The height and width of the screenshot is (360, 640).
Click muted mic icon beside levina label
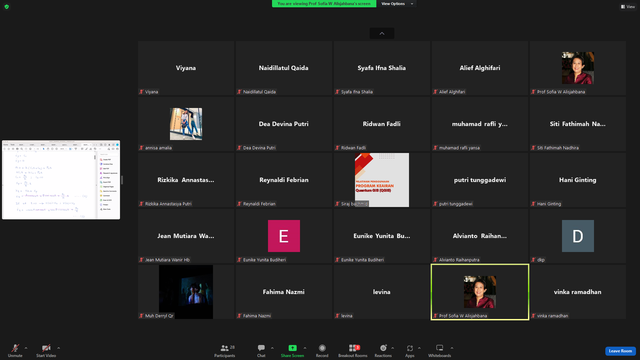click(337, 316)
